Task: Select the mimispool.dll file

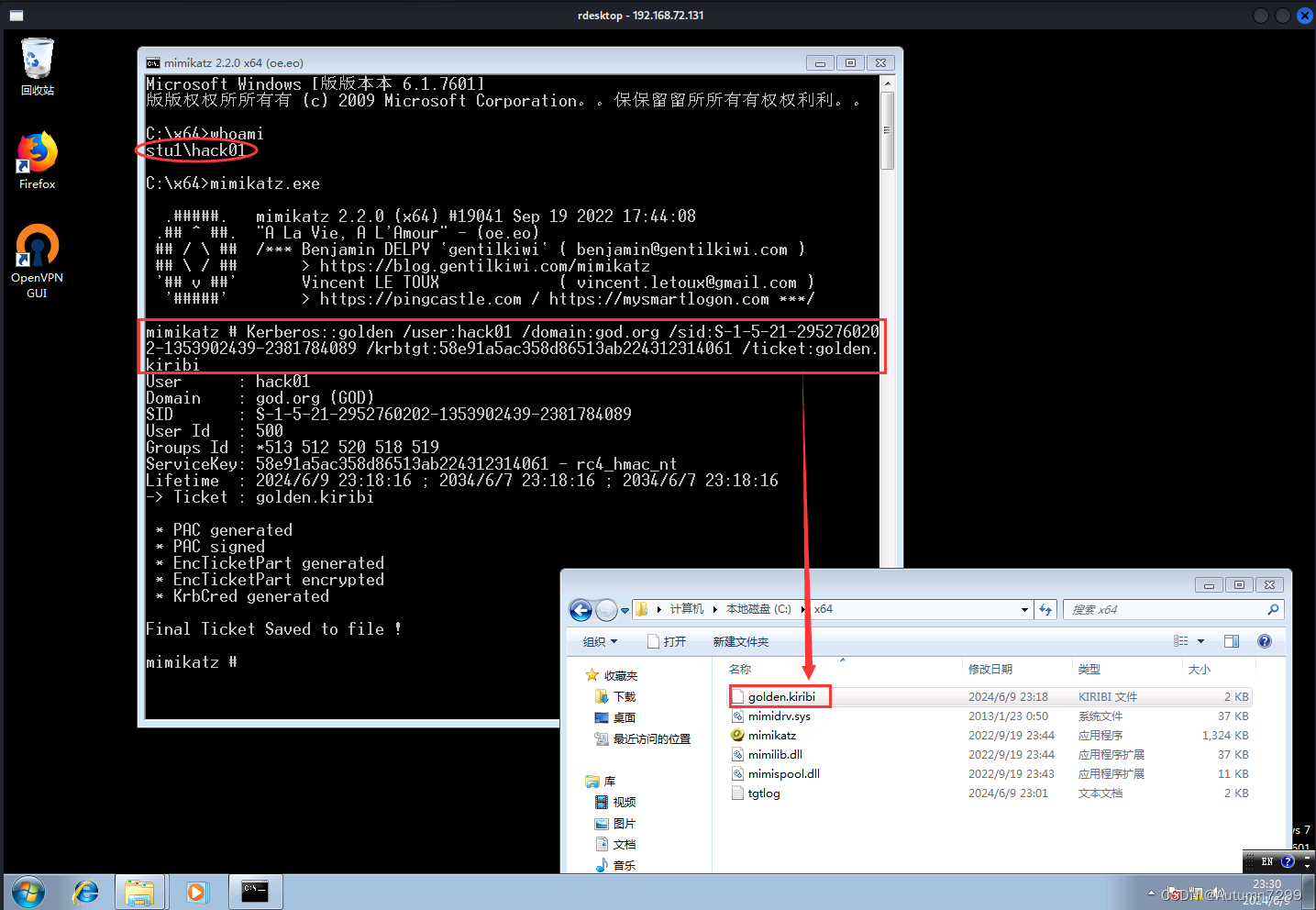Action: 783,773
